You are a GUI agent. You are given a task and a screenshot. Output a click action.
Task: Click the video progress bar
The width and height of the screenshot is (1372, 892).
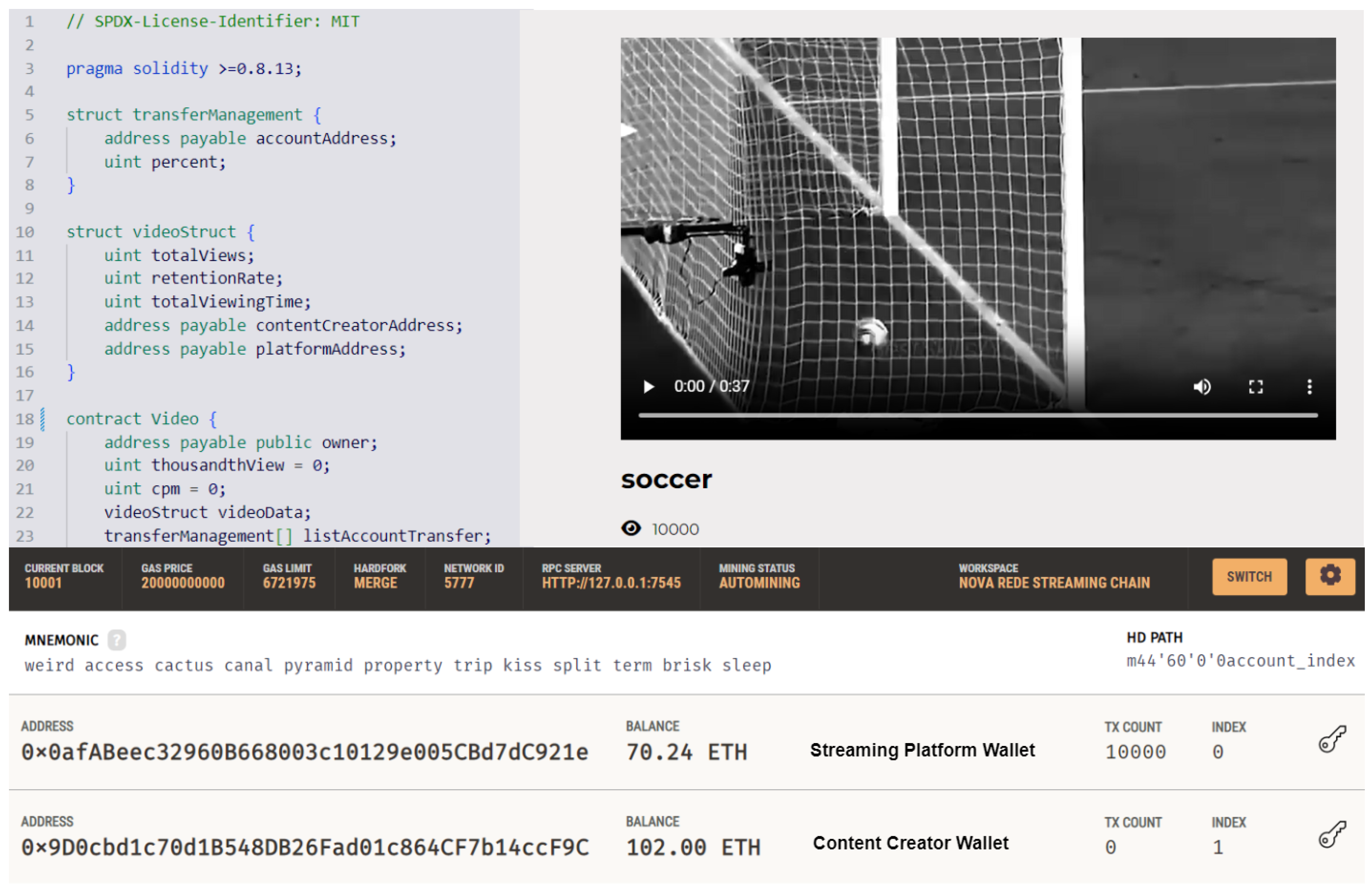point(978,415)
